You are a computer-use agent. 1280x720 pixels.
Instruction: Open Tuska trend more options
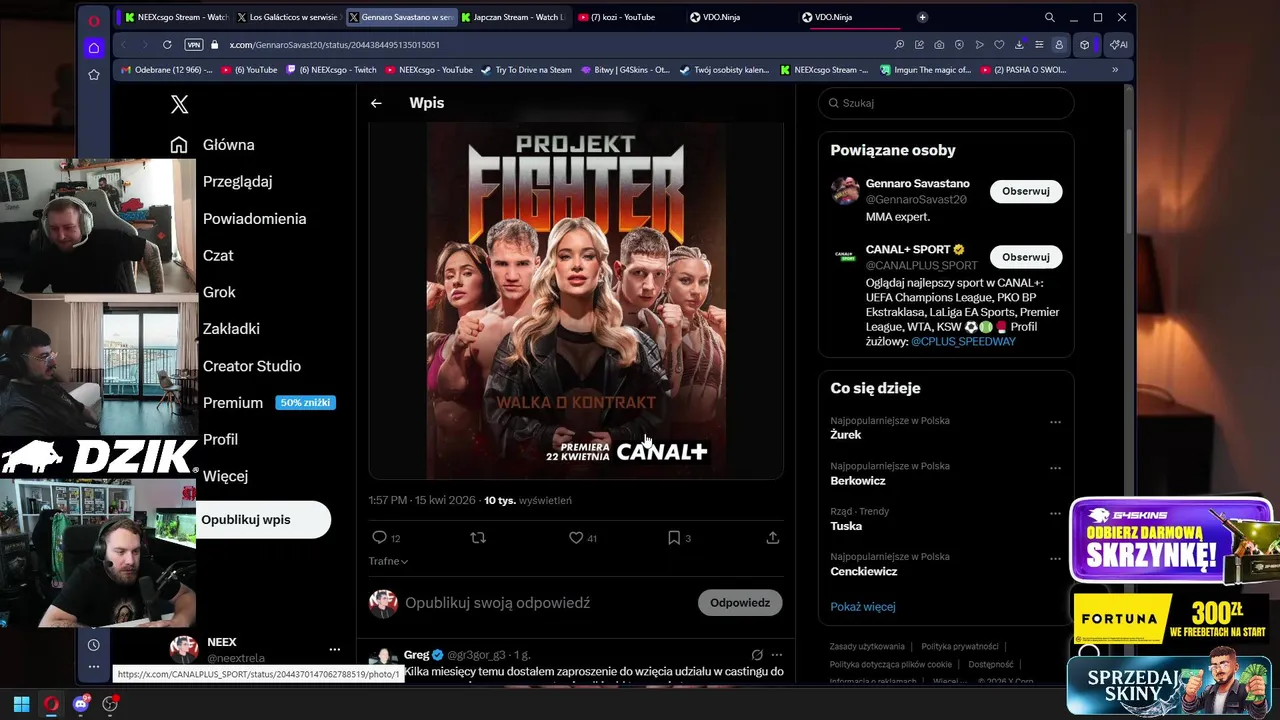click(1055, 513)
